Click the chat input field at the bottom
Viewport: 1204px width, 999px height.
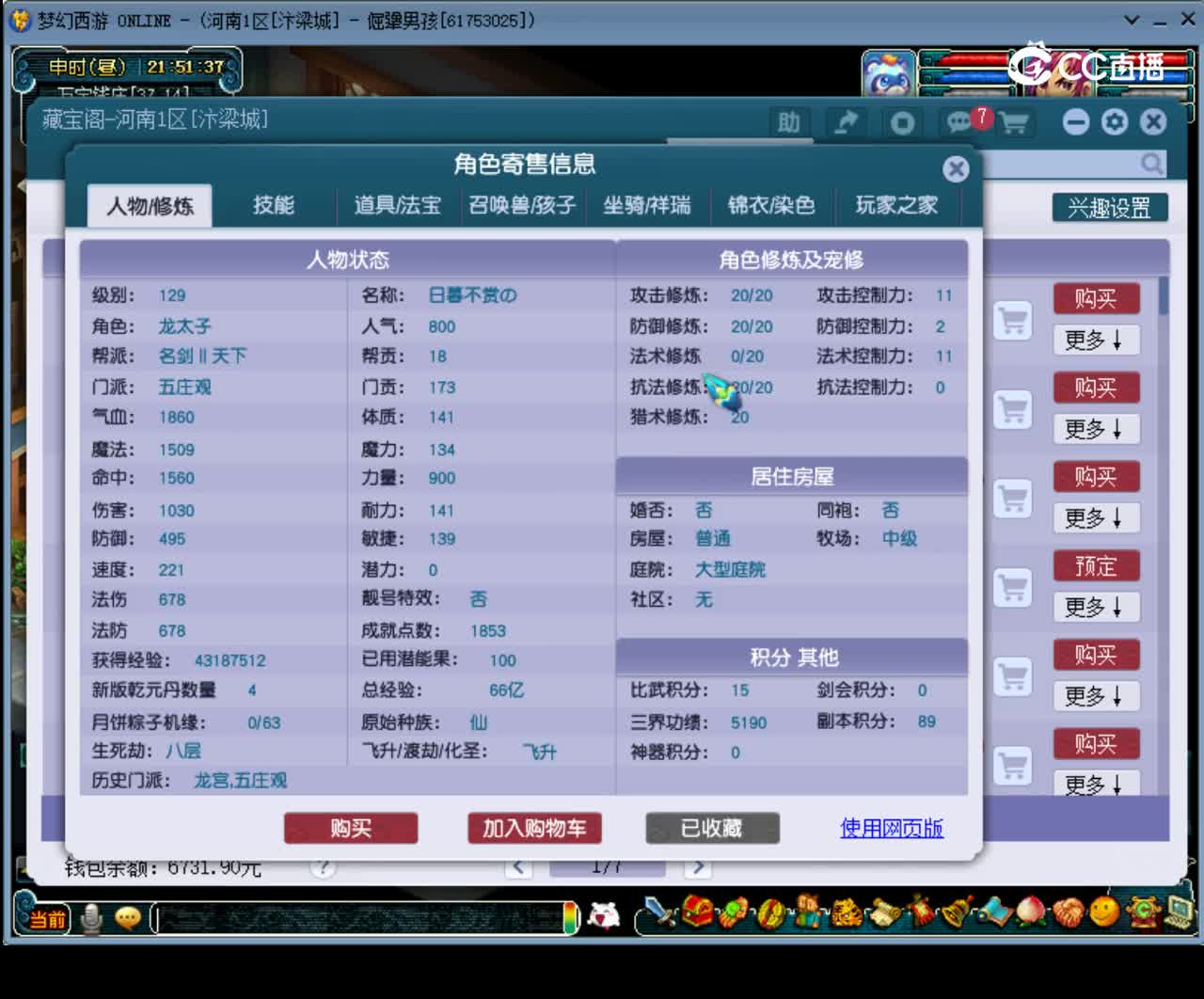362,918
